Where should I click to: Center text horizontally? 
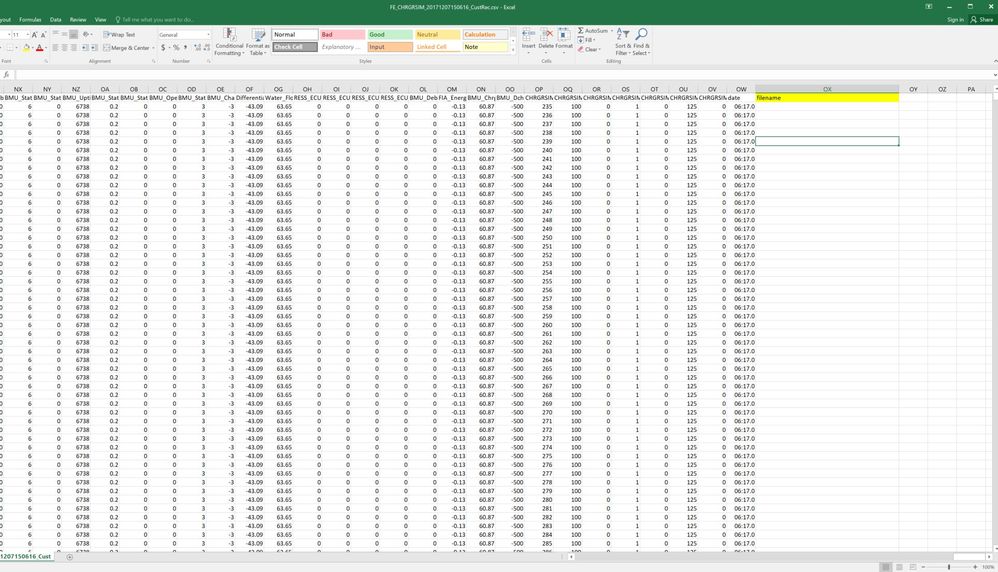(x=64, y=48)
